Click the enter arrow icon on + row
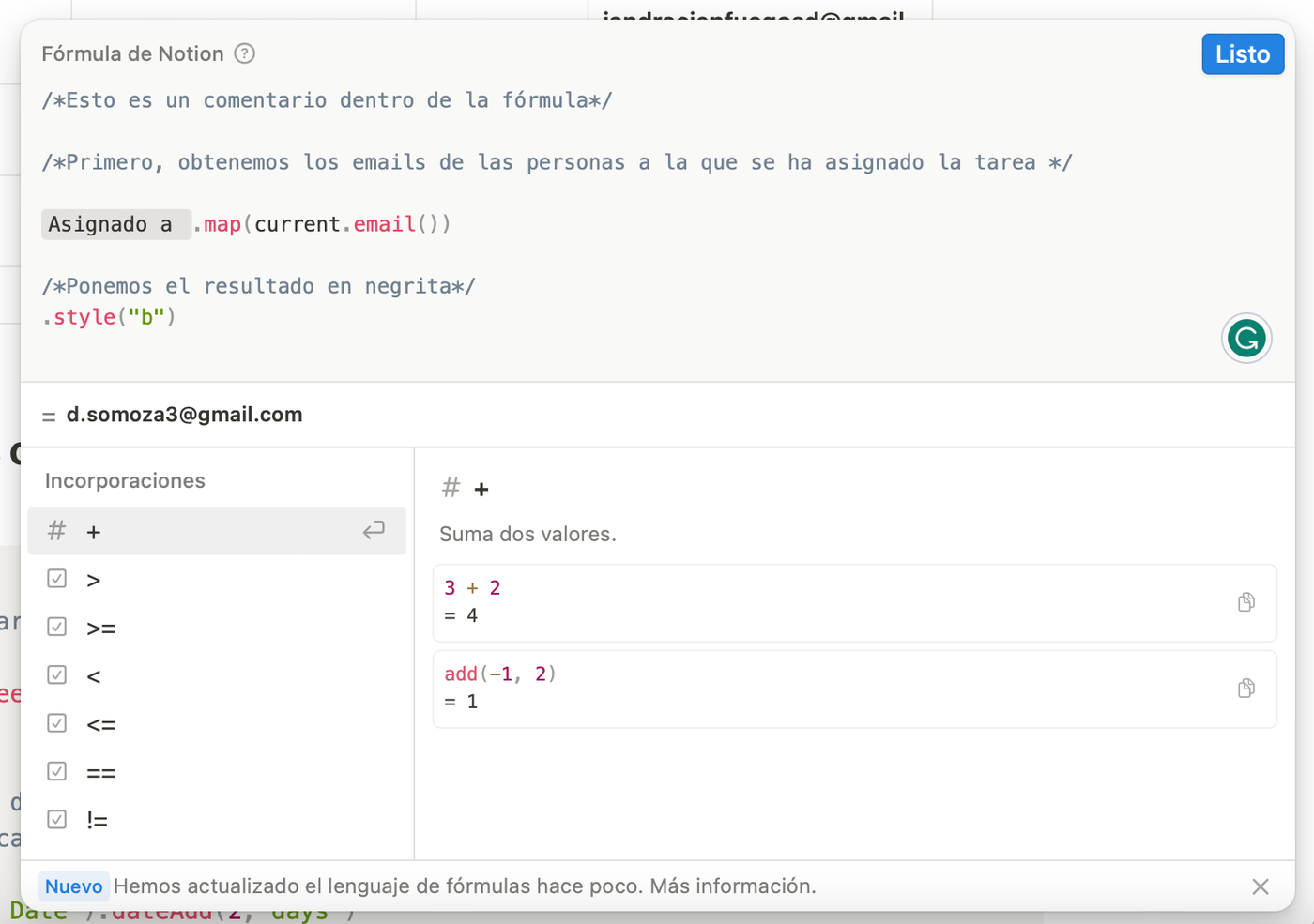This screenshot has width=1314, height=924. click(374, 531)
